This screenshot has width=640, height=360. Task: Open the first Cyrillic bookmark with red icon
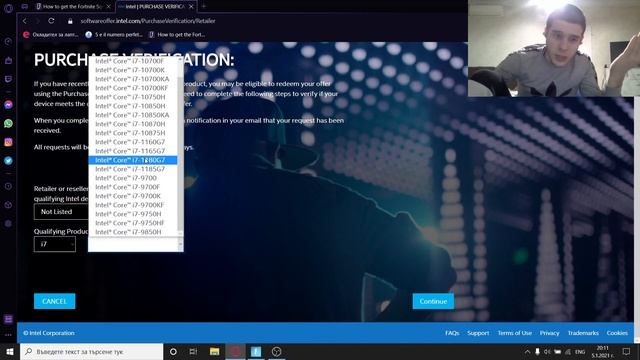51,35
